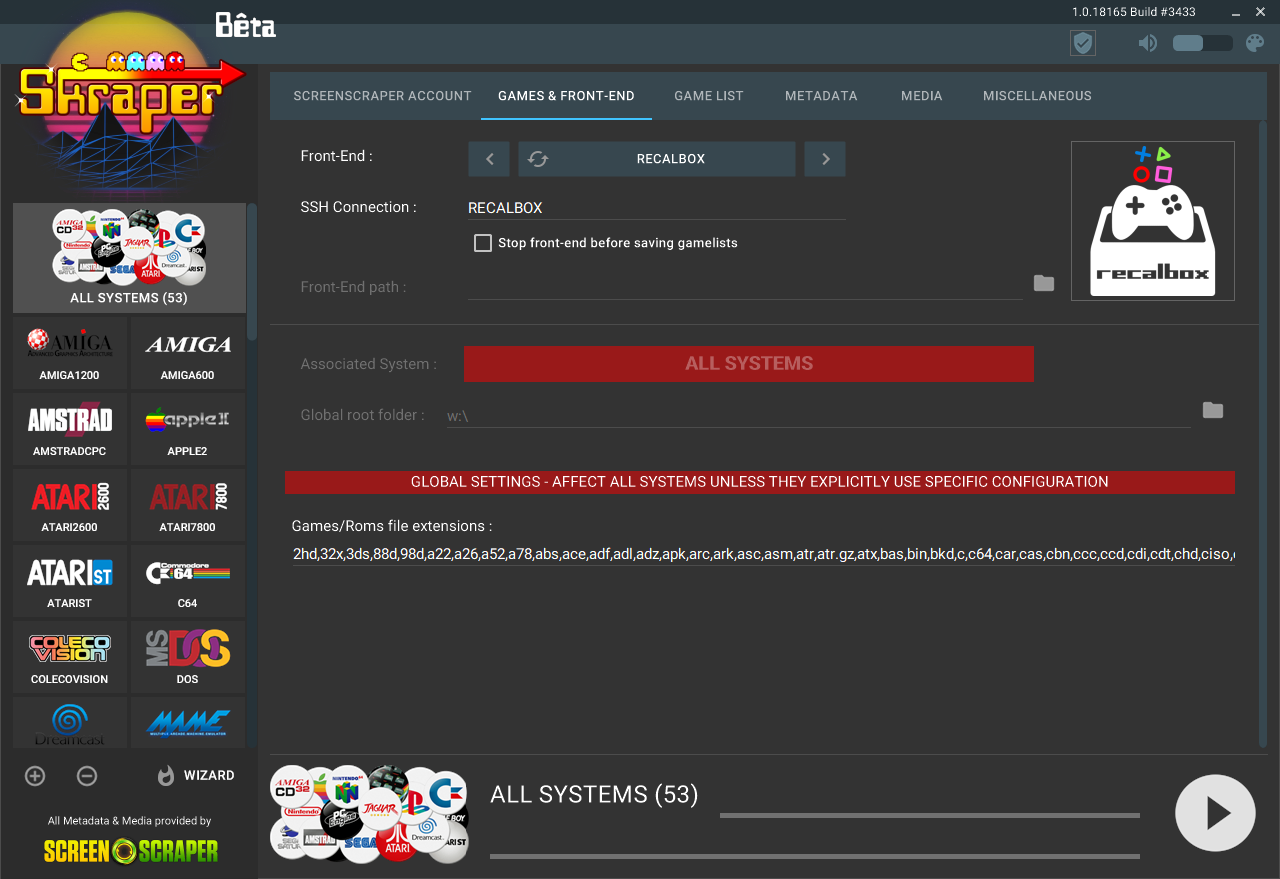Click the settings panel scrollbar

(1262, 433)
